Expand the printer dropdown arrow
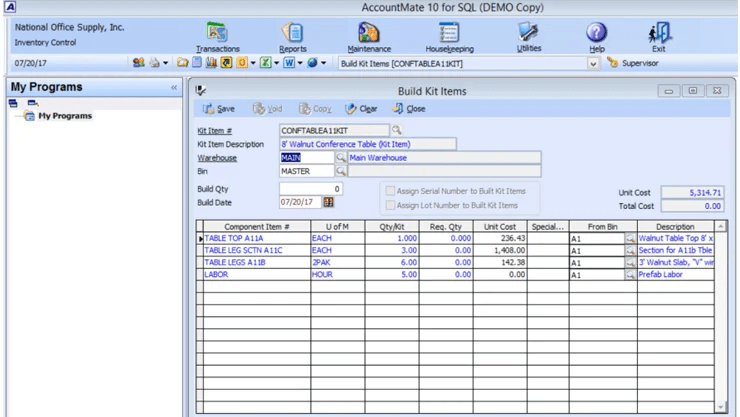740x417 pixels. point(165,63)
